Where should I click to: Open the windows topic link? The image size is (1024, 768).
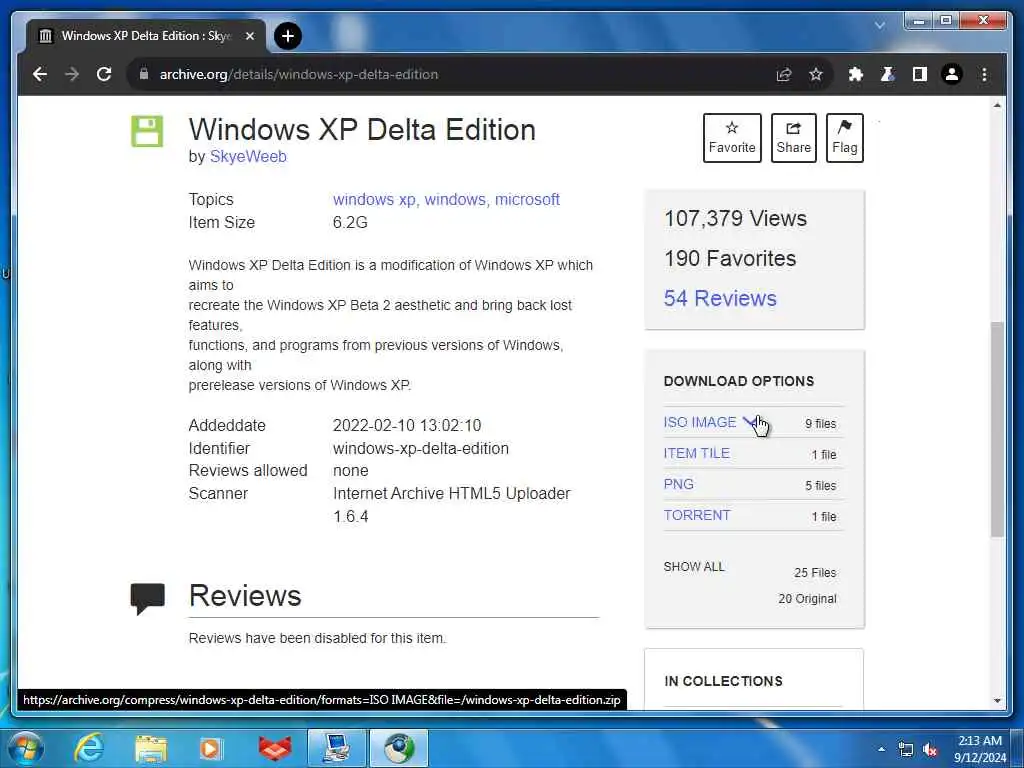click(455, 200)
